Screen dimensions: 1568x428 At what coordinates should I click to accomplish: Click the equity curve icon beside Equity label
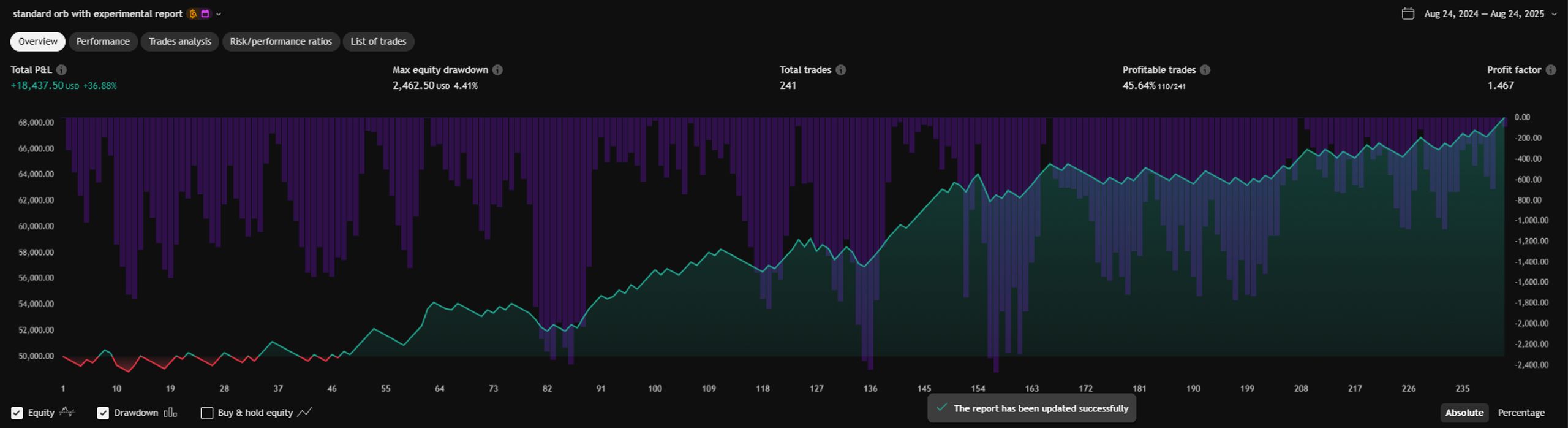(x=67, y=413)
